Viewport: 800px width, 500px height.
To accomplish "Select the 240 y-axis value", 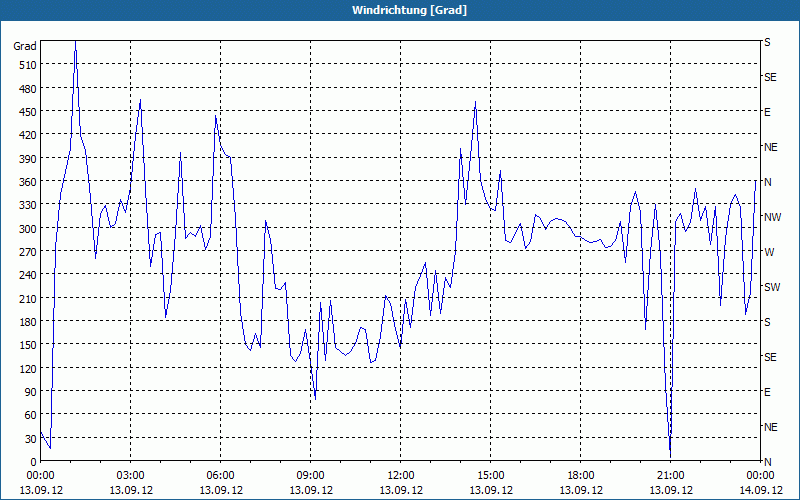I will 28,276.
